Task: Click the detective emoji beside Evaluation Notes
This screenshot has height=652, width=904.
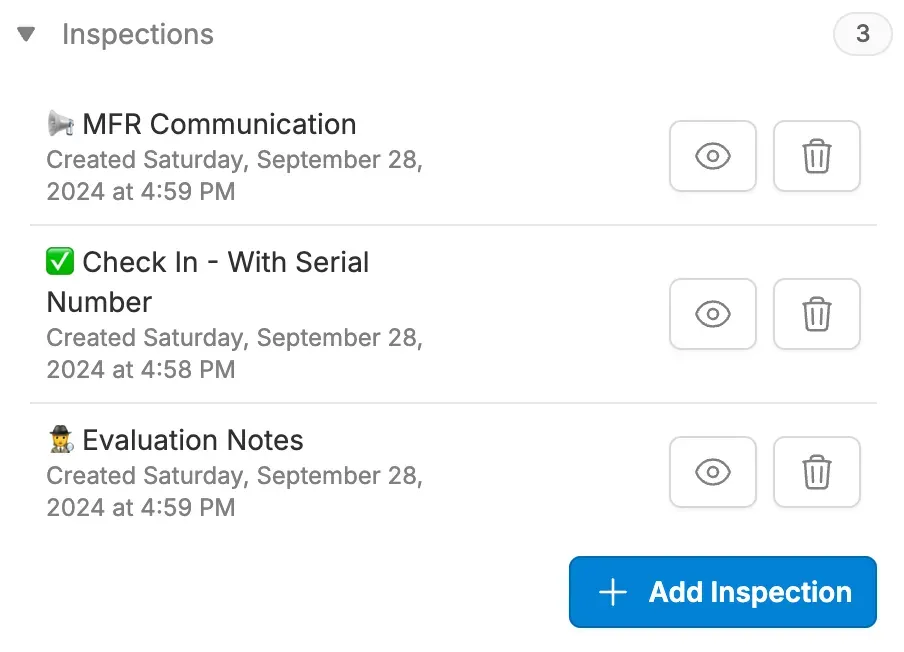Action: pos(61,440)
